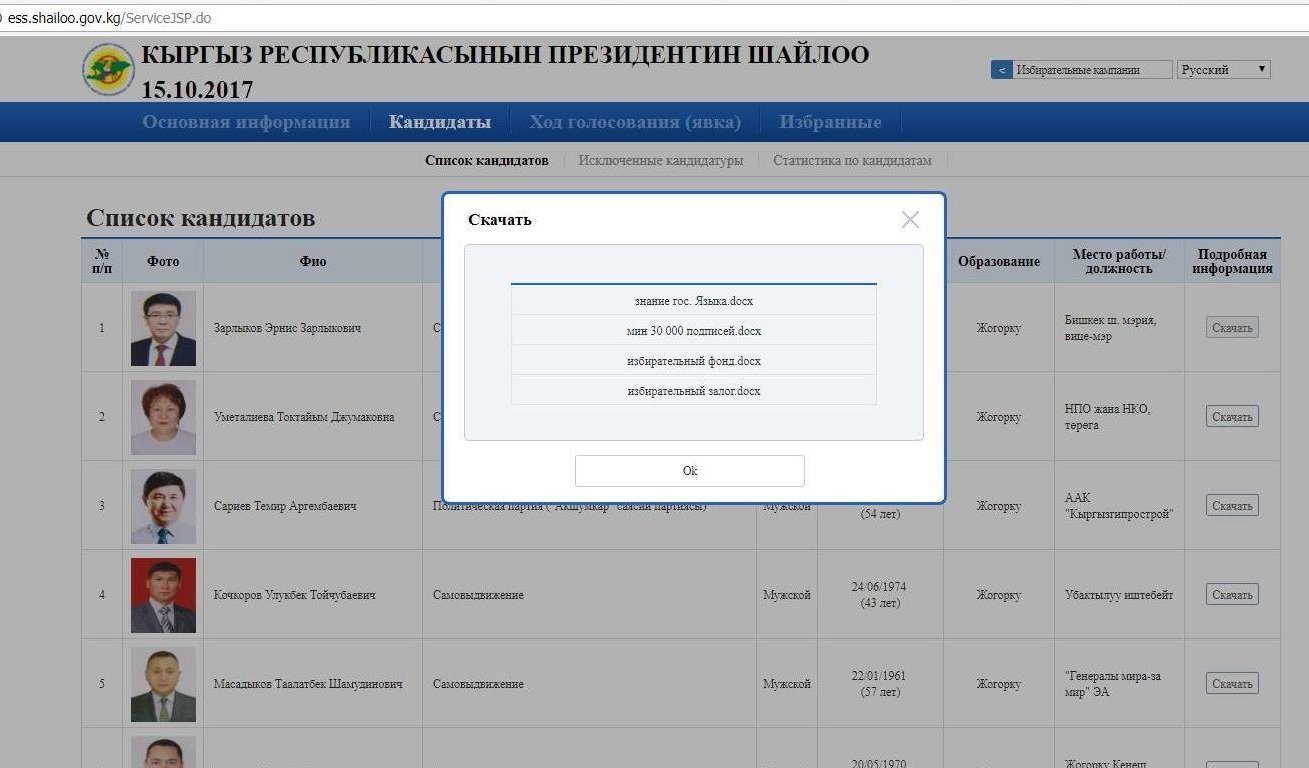The image size is (1309, 768).
Task: Click photo of Уметалиева Токтайым
Action: pos(163,417)
